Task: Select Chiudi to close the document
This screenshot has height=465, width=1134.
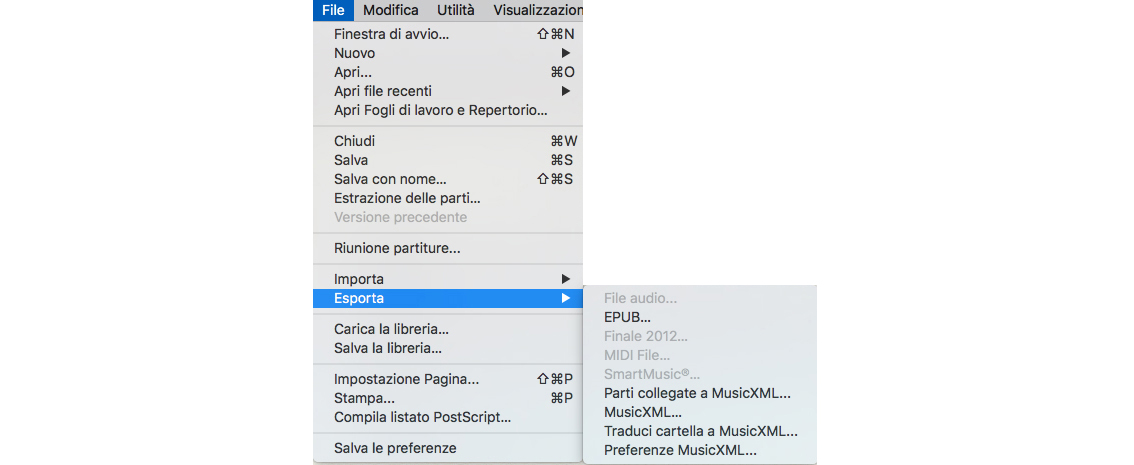Action: pyautogui.click(x=354, y=141)
